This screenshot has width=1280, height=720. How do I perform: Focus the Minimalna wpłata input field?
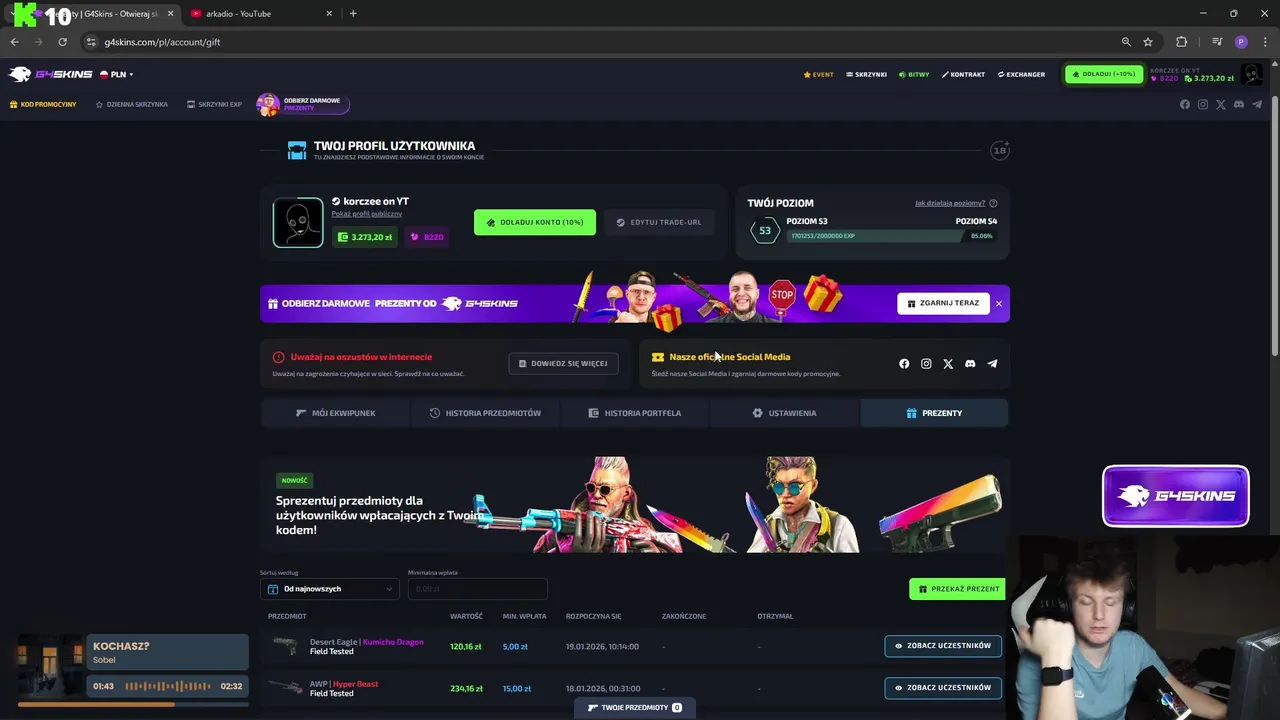(x=477, y=589)
